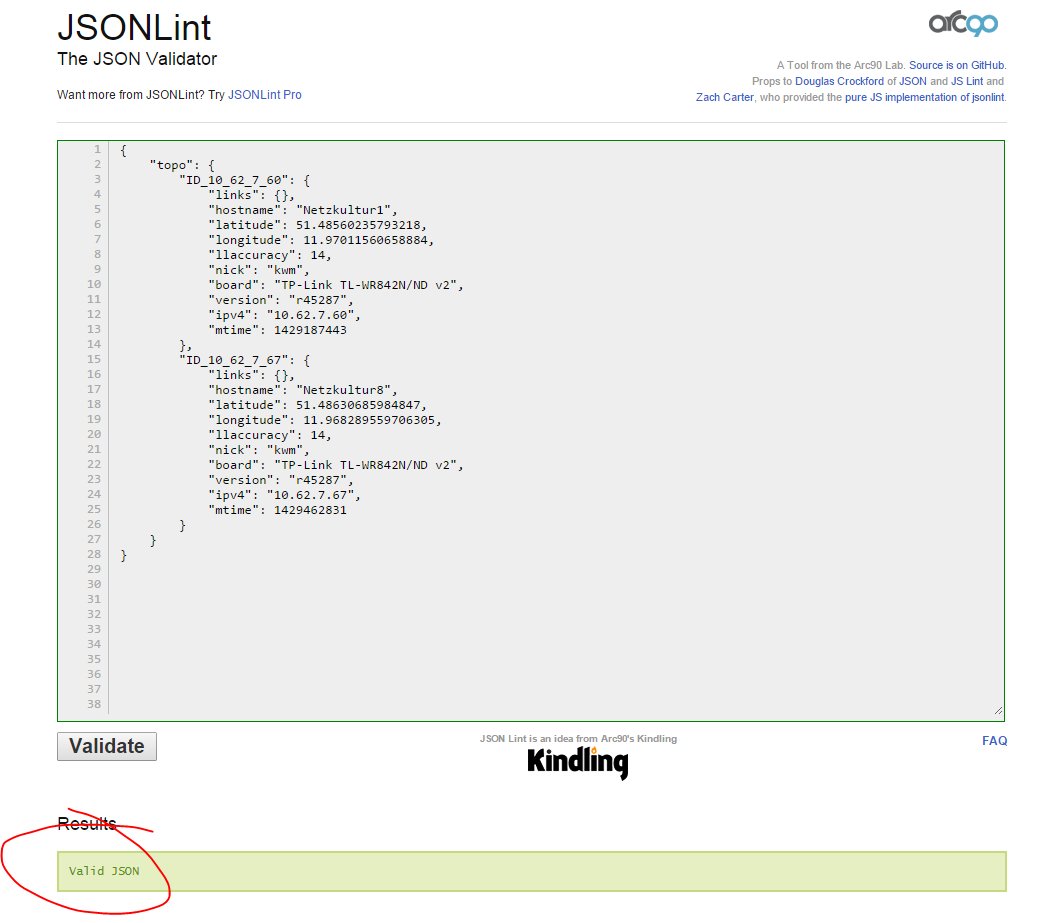The image size is (1052, 923).
Task: Click the latitude 51.48630685984847 value
Action: pos(358,404)
